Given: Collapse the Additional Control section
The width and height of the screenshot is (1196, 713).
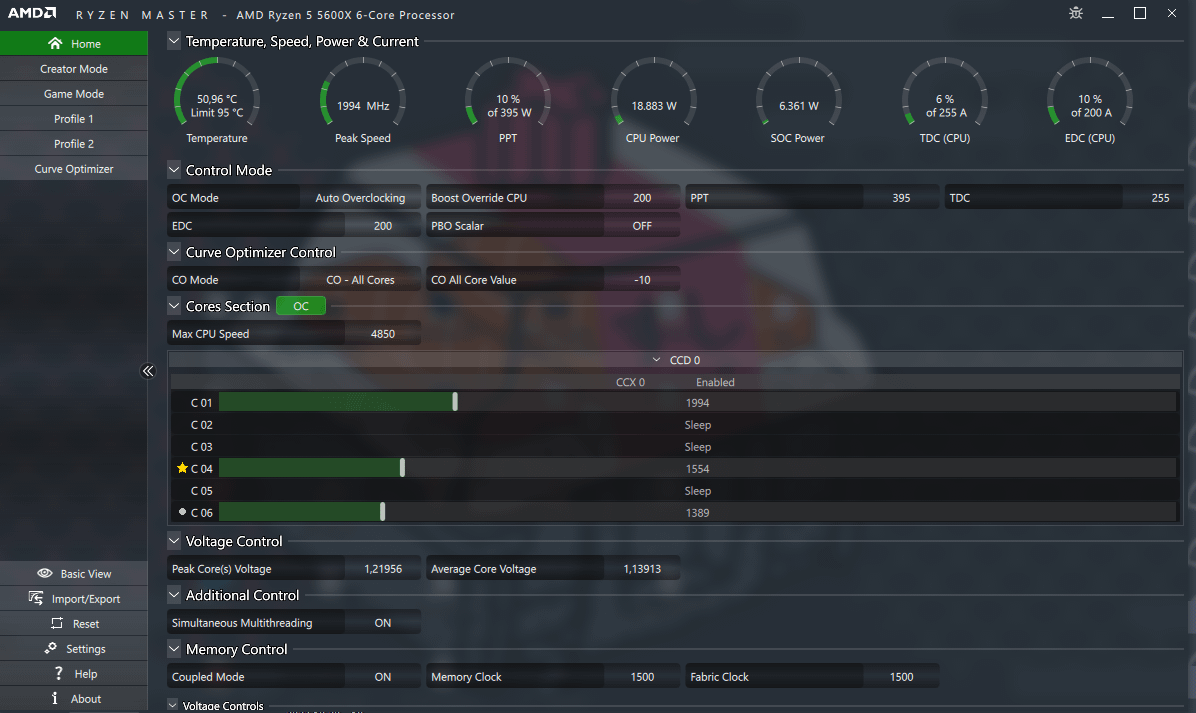Looking at the screenshot, I should (x=174, y=595).
